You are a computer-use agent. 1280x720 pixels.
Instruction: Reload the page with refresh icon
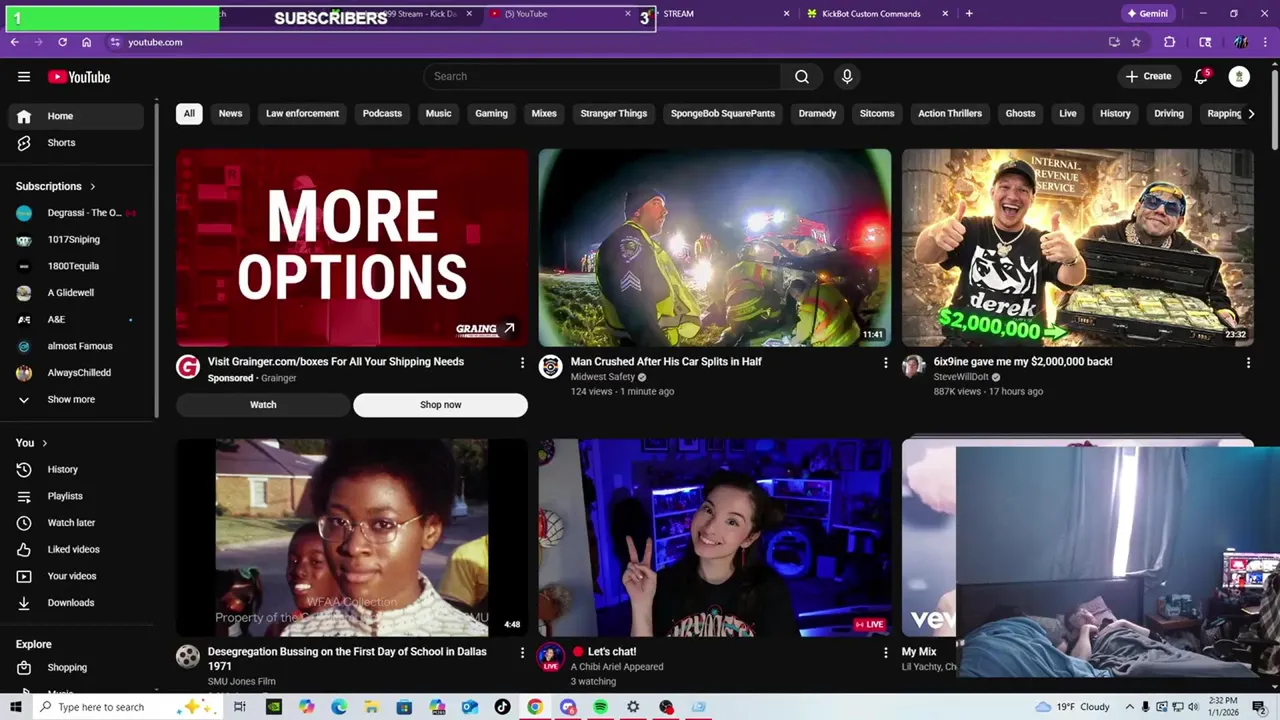(x=62, y=42)
